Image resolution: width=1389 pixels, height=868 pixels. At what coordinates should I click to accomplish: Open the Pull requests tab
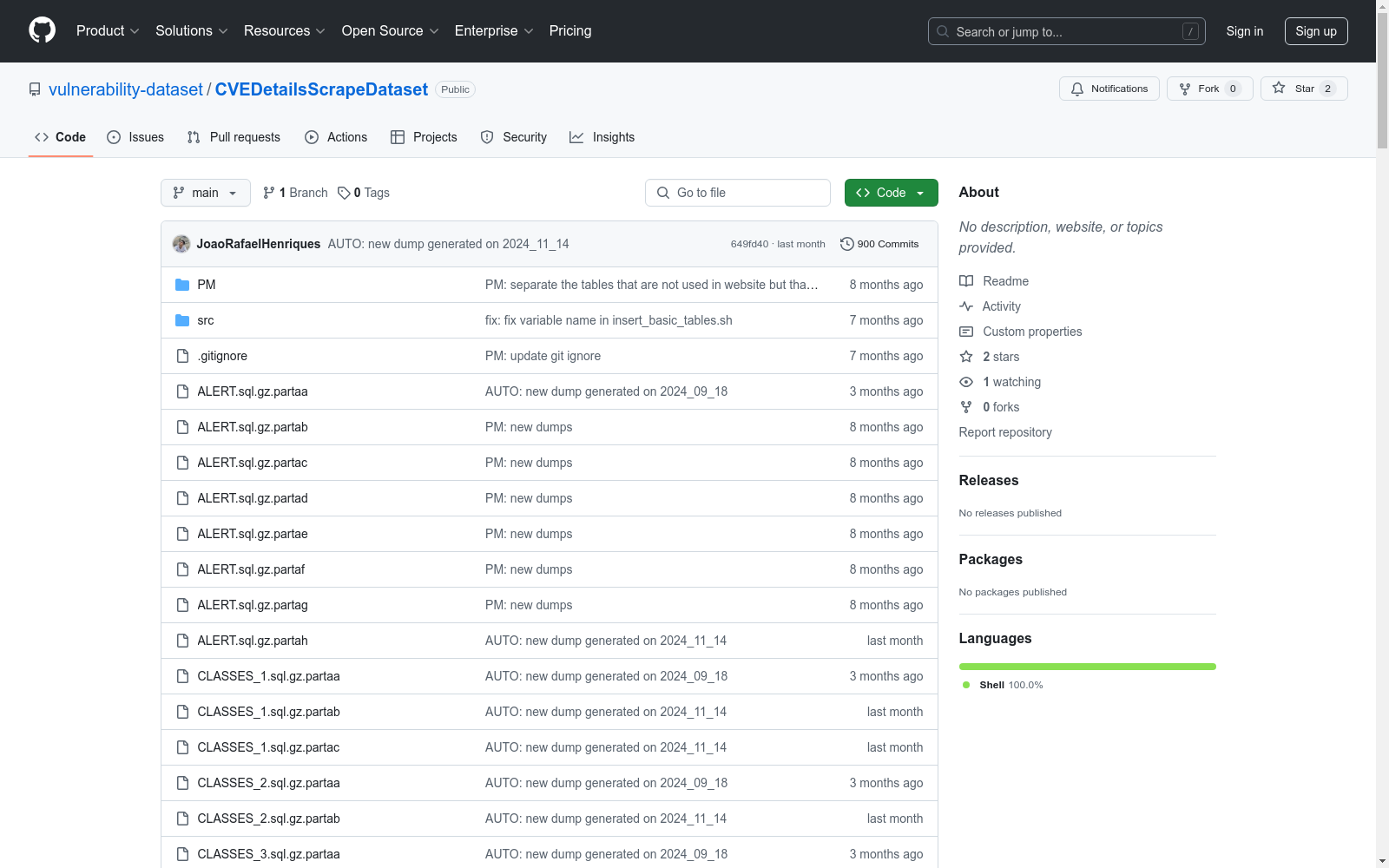click(234, 137)
